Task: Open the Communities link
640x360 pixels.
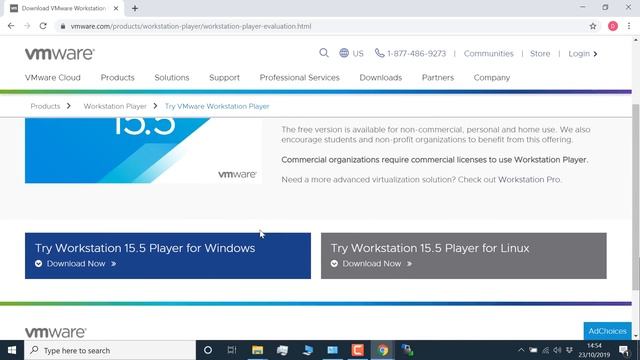Action: tap(489, 53)
